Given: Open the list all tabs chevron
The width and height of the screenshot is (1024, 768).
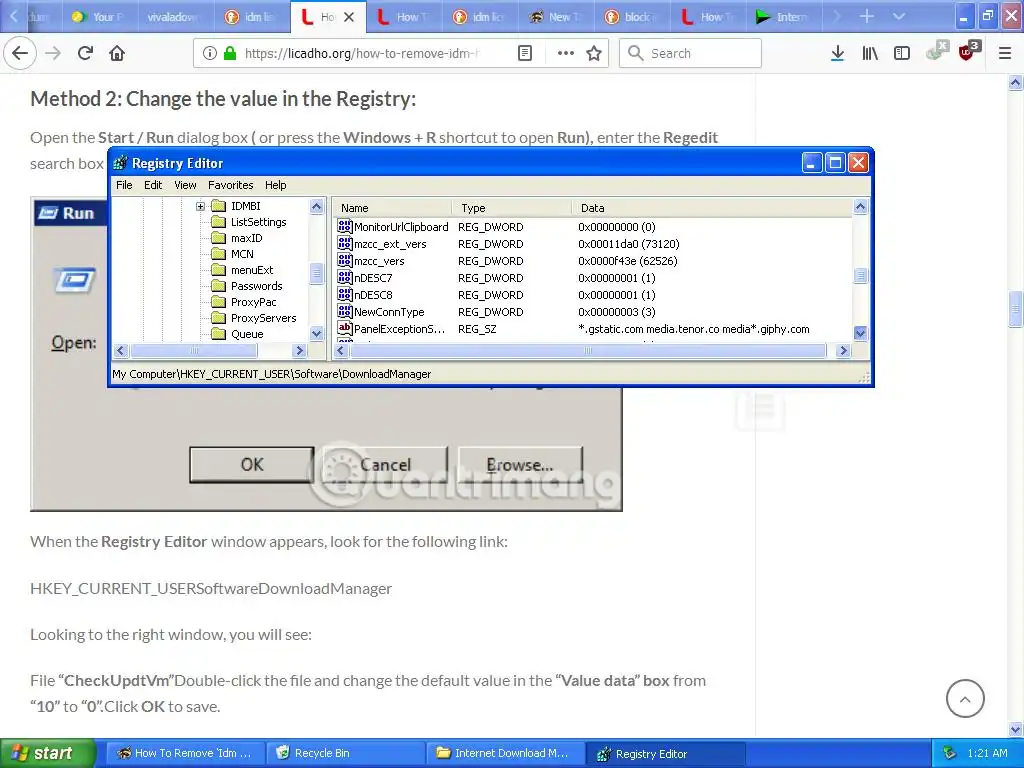Looking at the screenshot, I should 899,16.
